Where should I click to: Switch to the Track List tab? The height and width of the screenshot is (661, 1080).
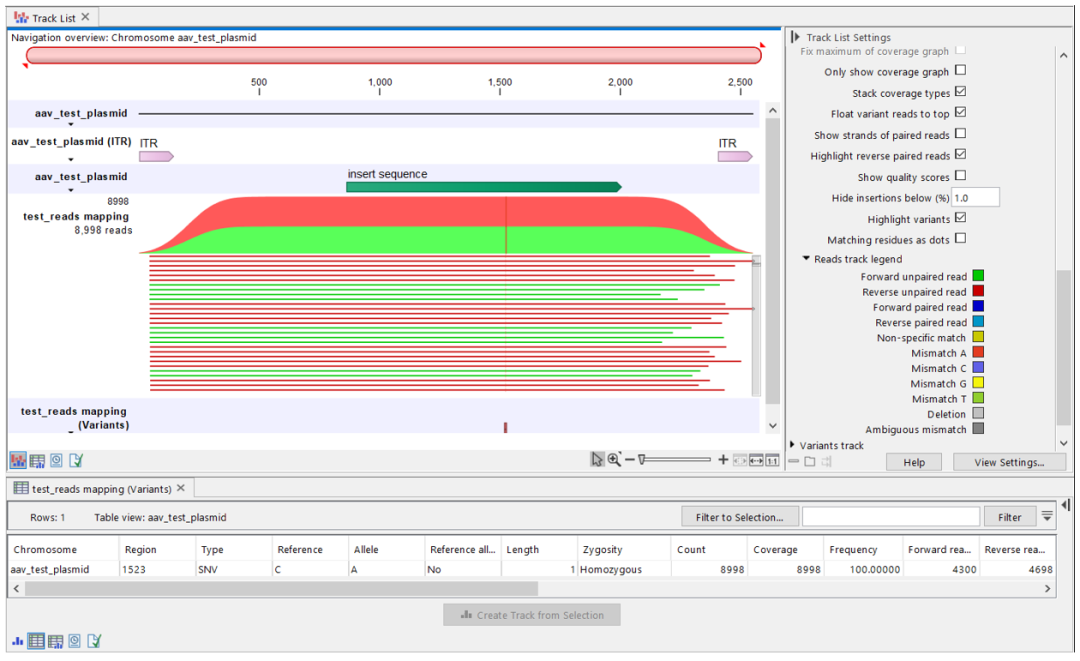click(x=54, y=18)
